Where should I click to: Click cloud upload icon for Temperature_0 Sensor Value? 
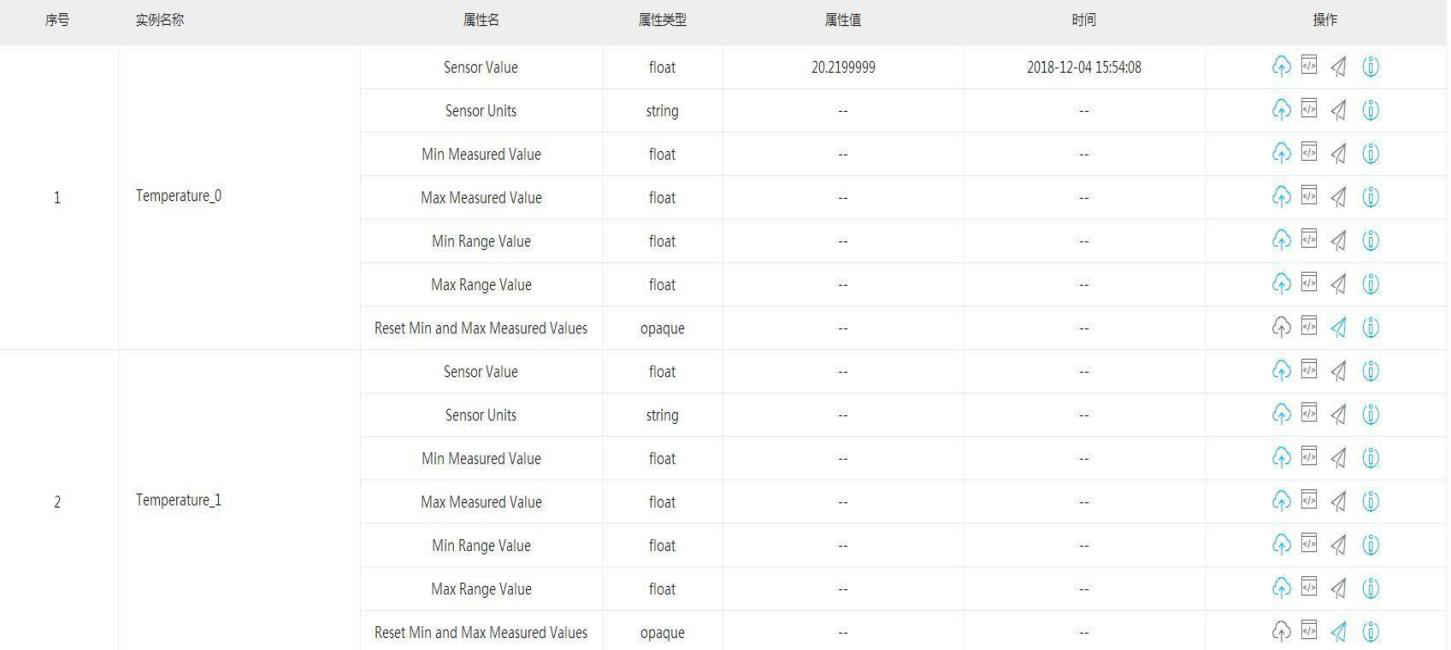(x=1281, y=67)
